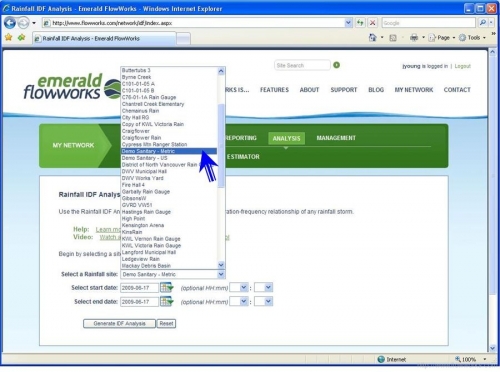Image resolution: width=500 pixels, height=372 pixels.
Task: Select Kensington Arena in site list
Action: pos(169,225)
